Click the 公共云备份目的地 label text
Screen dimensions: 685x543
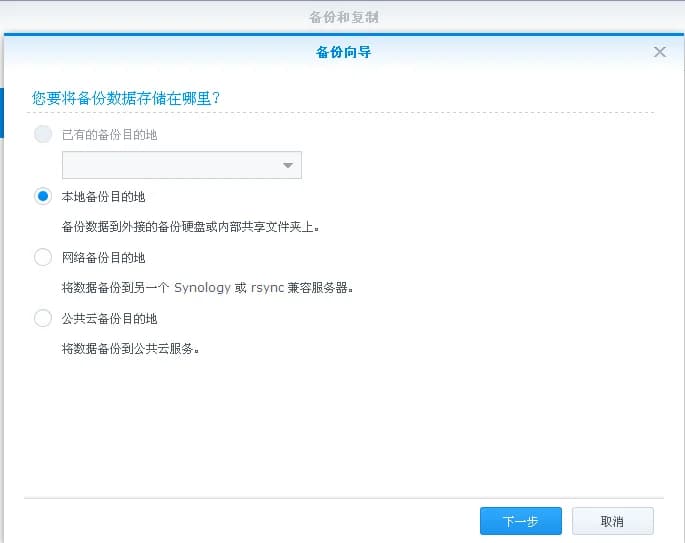point(109,319)
